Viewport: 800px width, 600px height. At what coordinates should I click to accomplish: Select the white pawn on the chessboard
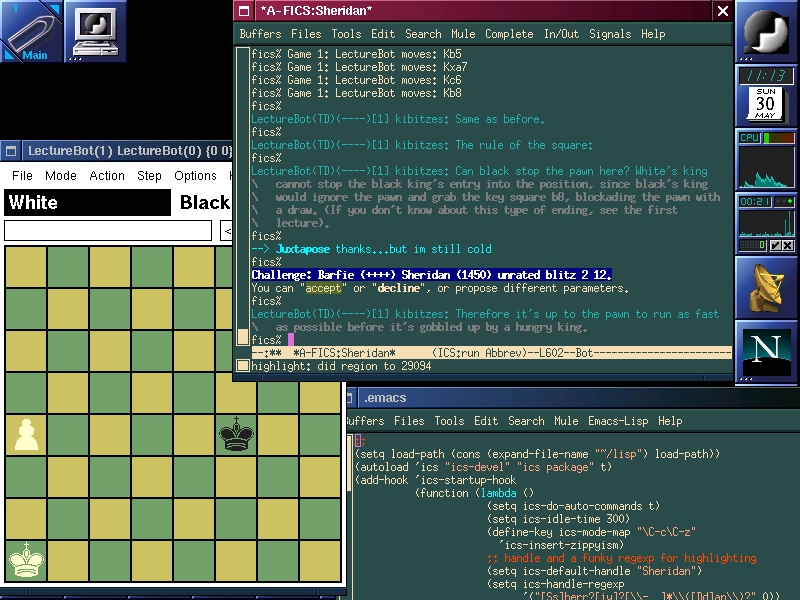coord(26,435)
